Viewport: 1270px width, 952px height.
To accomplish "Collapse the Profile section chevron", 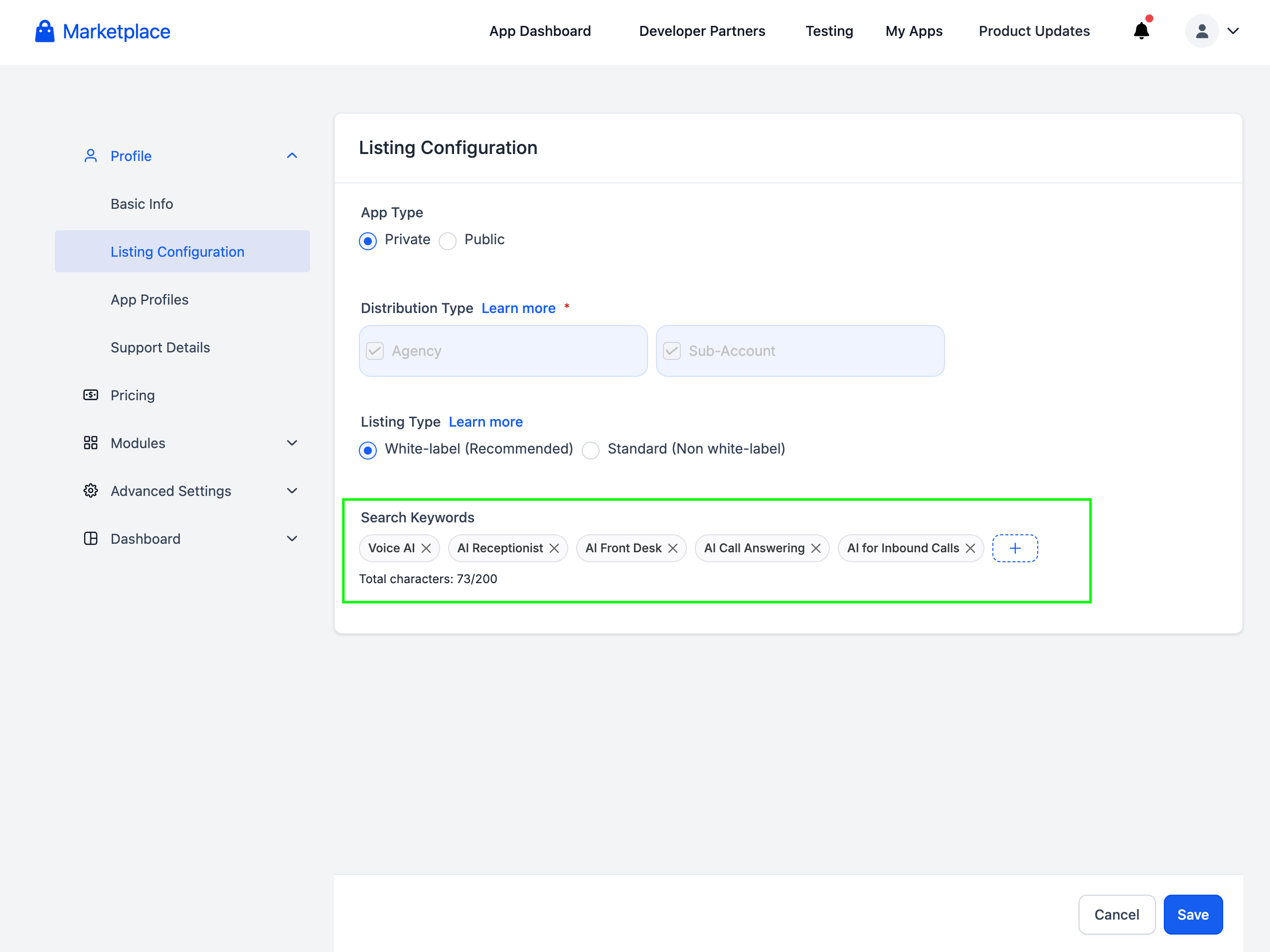I will tap(292, 156).
